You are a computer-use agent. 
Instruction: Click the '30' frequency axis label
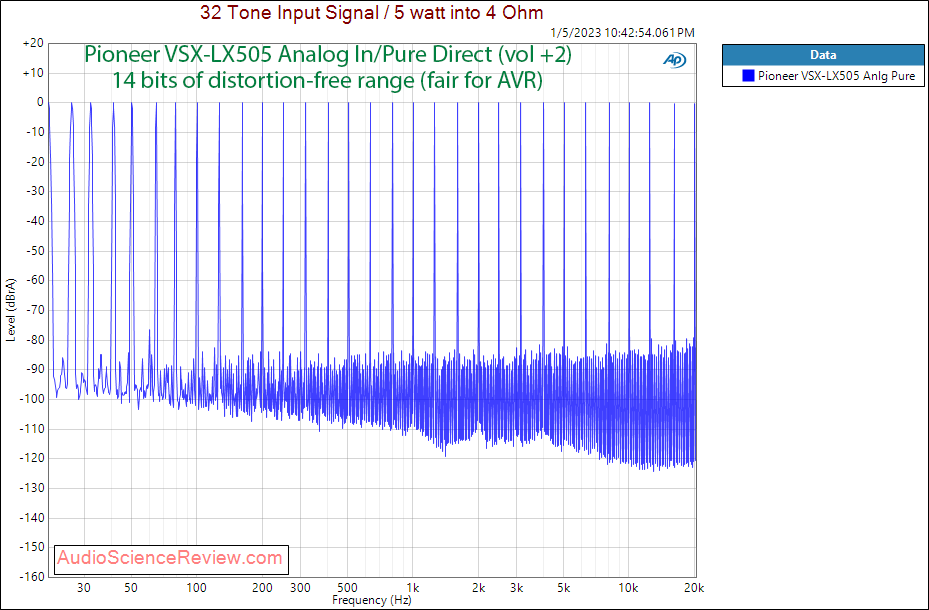84,588
